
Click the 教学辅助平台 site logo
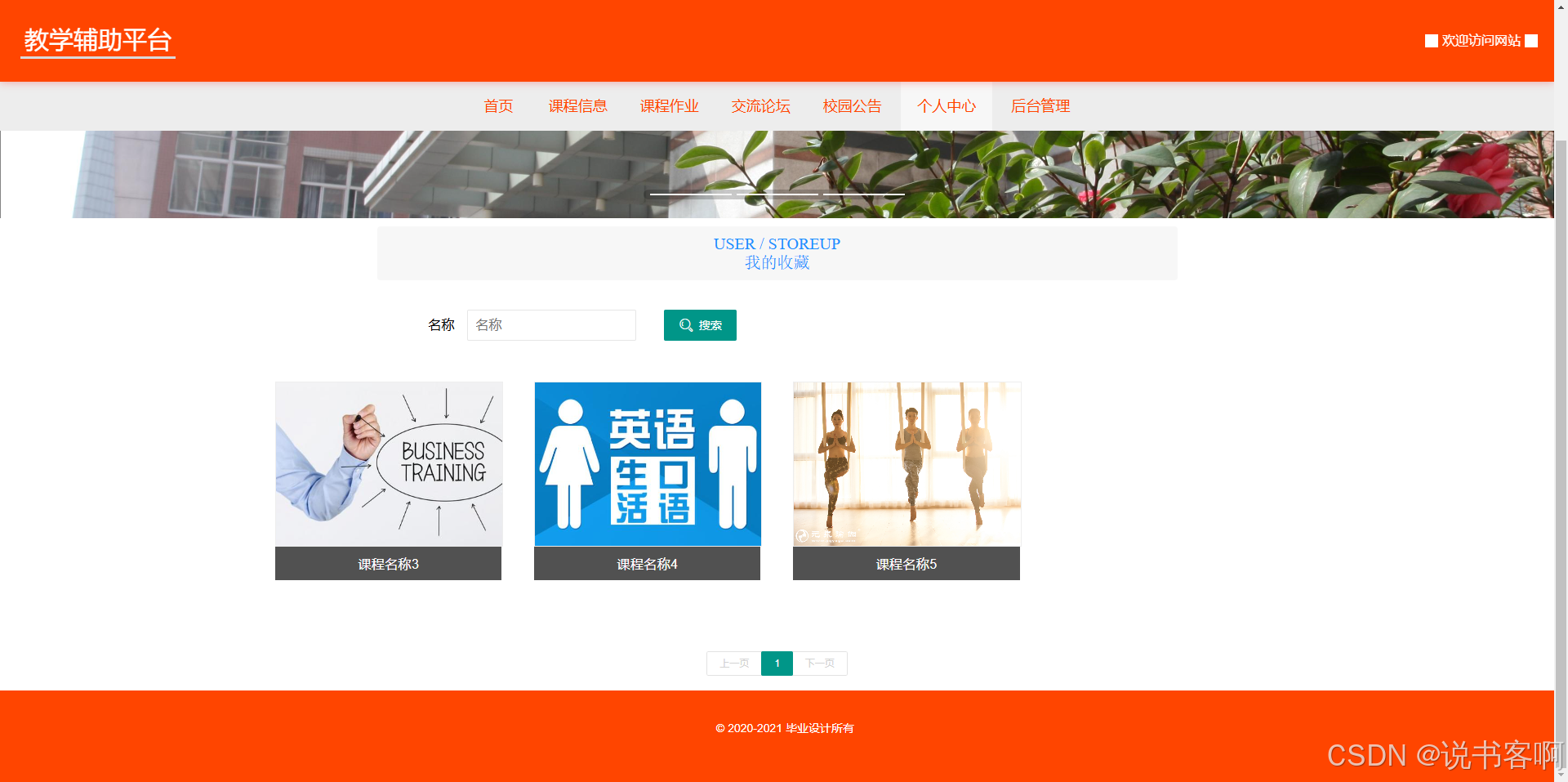pyautogui.click(x=98, y=40)
